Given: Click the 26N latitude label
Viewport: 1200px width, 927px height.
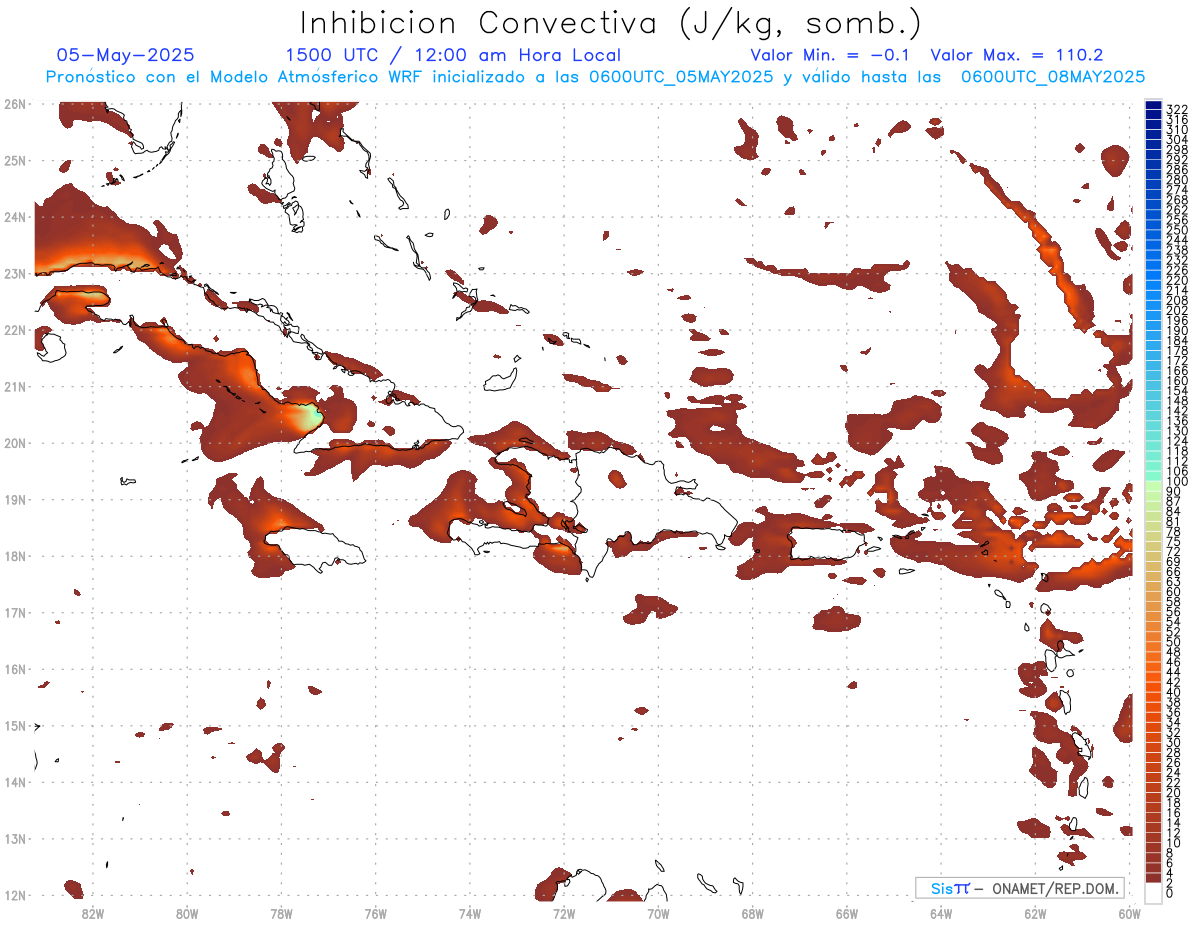Looking at the screenshot, I should (15, 103).
